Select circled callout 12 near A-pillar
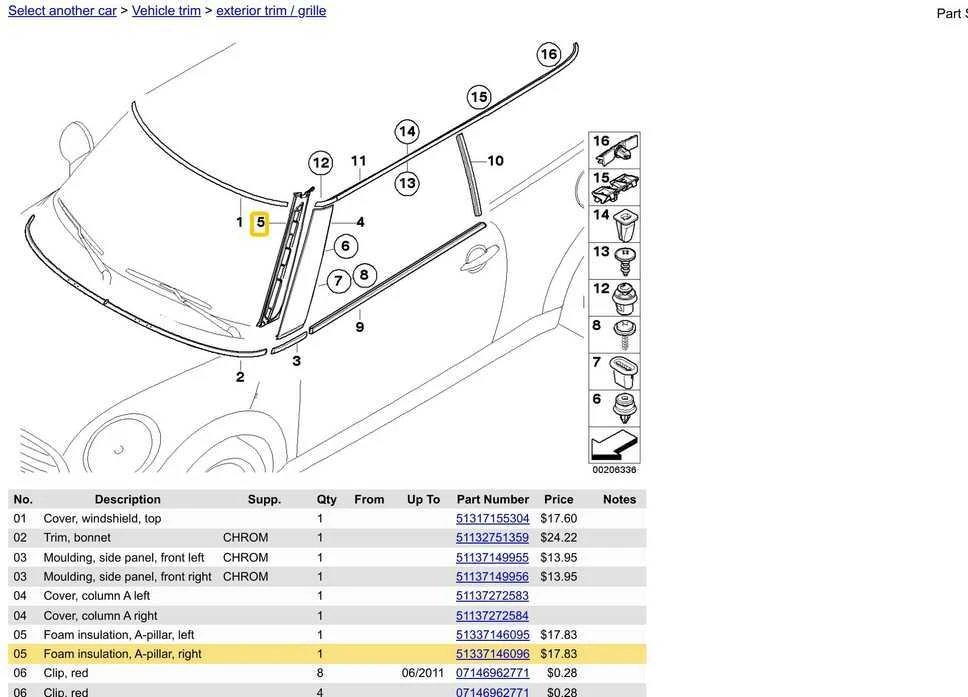Image resolution: width=968 pixels, height=697 pixels. tap(321, 163)
